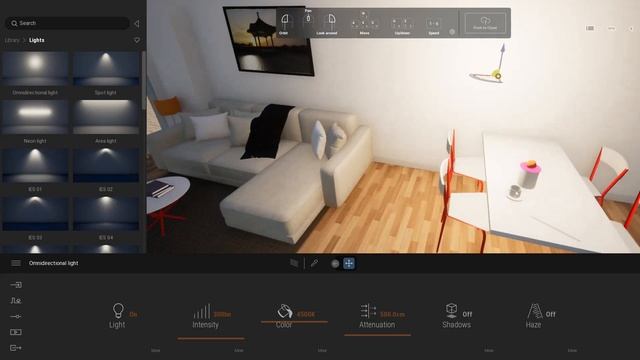
Task: Choose the Orbit navigation mode
Action: click(x=284, y=23)
